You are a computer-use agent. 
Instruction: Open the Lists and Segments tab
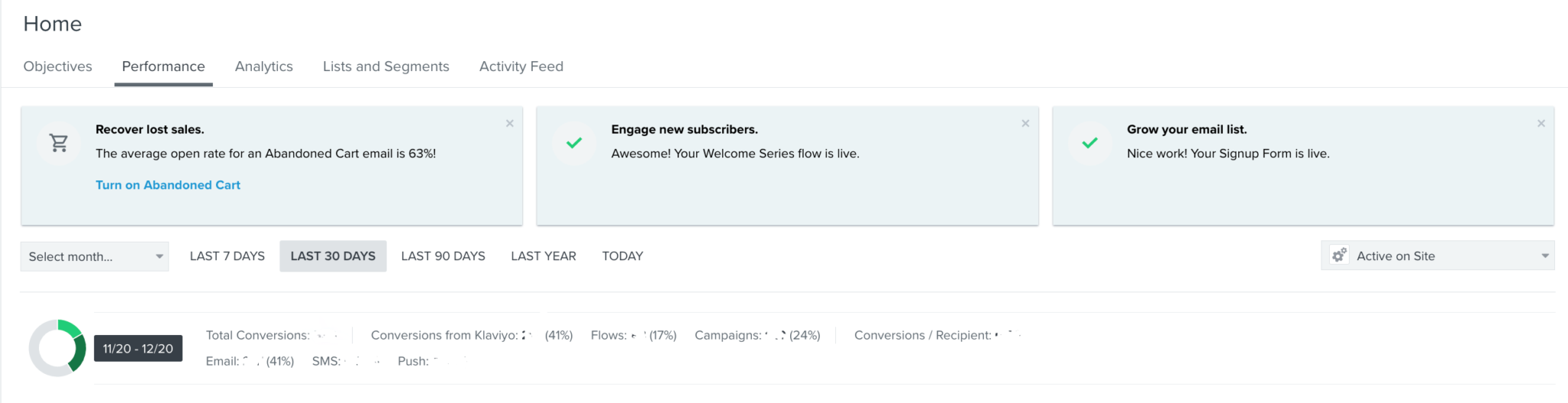386,67
